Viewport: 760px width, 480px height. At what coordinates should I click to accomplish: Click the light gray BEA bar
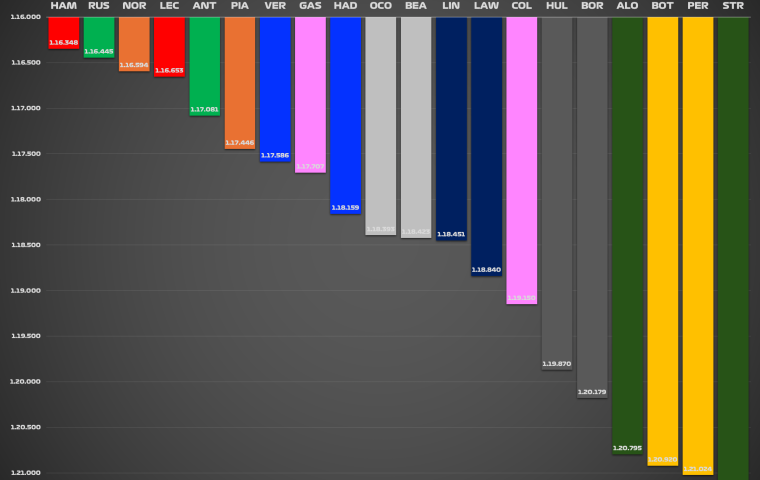pos(416,120)
